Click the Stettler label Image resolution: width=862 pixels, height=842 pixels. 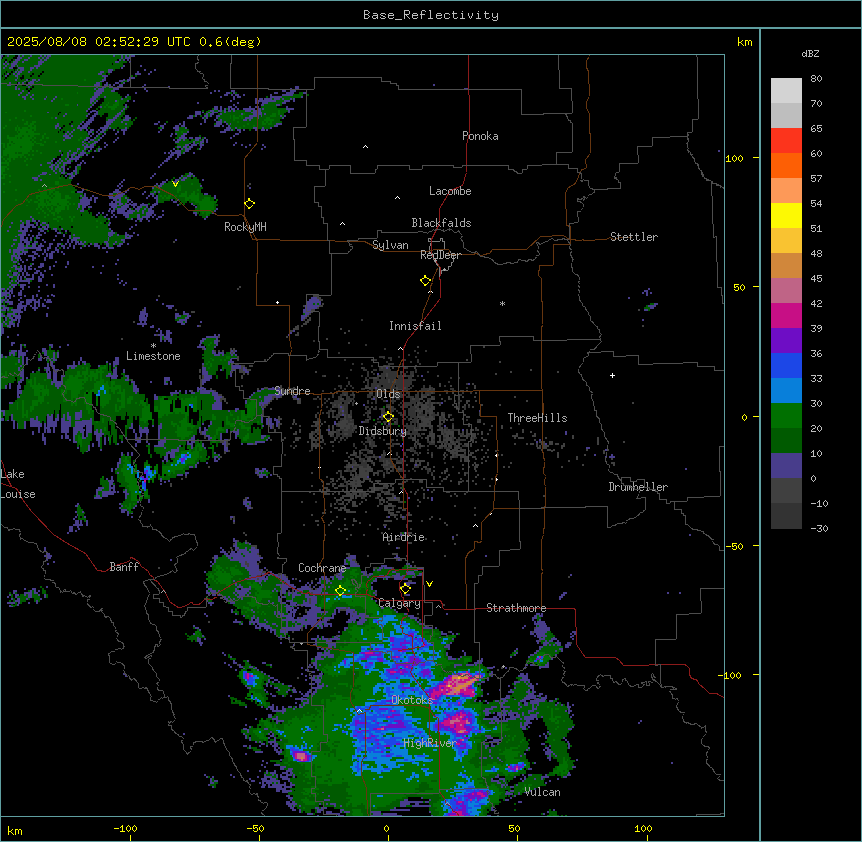click(x=633, y=237)
